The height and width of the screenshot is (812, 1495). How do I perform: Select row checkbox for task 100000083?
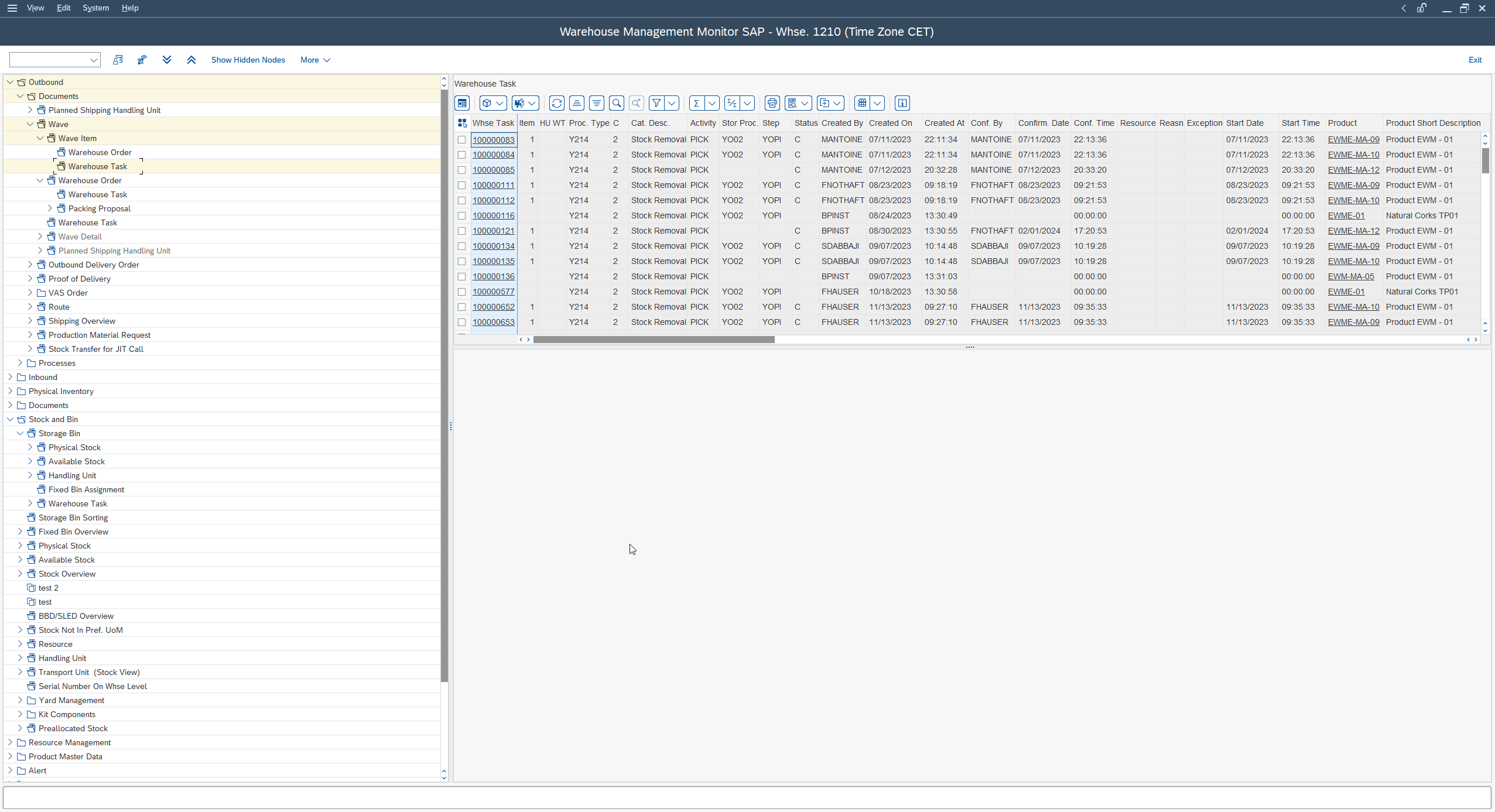(461, 139)
